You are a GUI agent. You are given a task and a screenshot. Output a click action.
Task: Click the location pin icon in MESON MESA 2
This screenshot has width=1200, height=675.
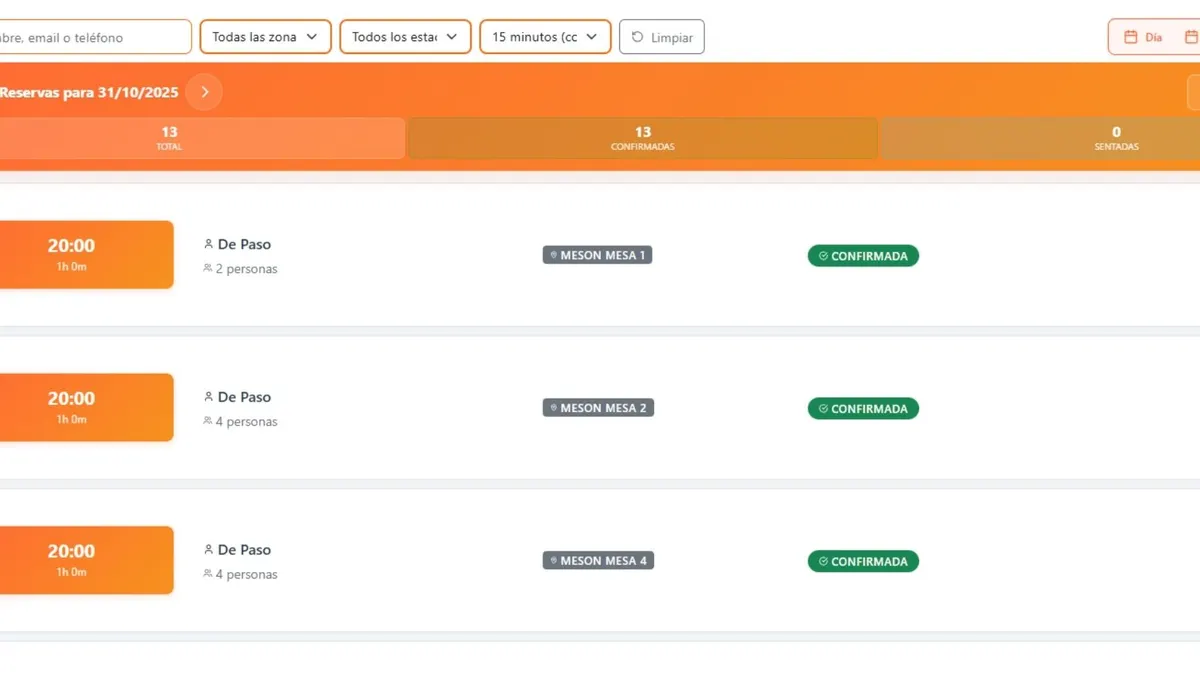click(553, 409)
